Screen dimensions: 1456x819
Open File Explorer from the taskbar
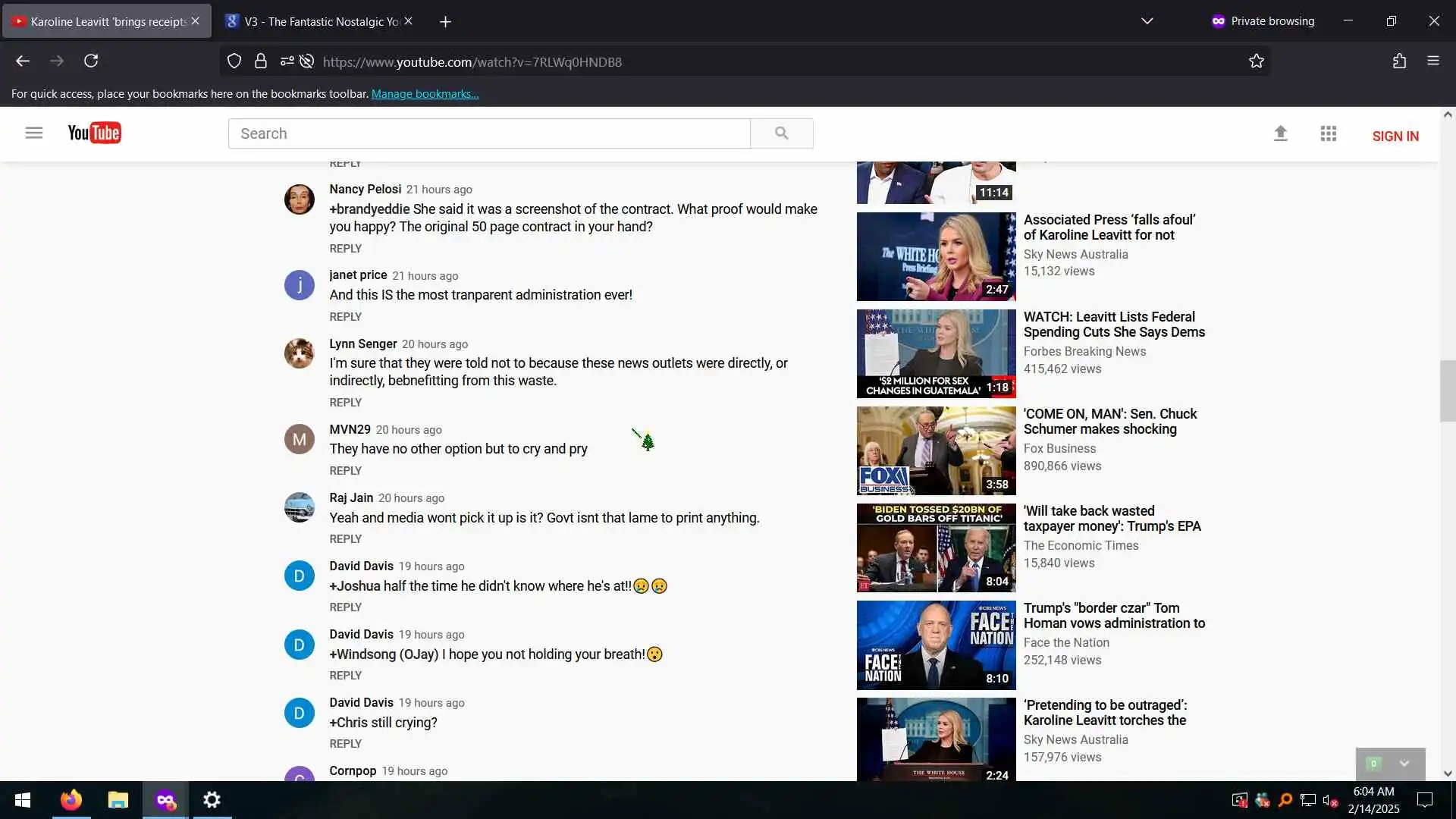tap(118, 800)
